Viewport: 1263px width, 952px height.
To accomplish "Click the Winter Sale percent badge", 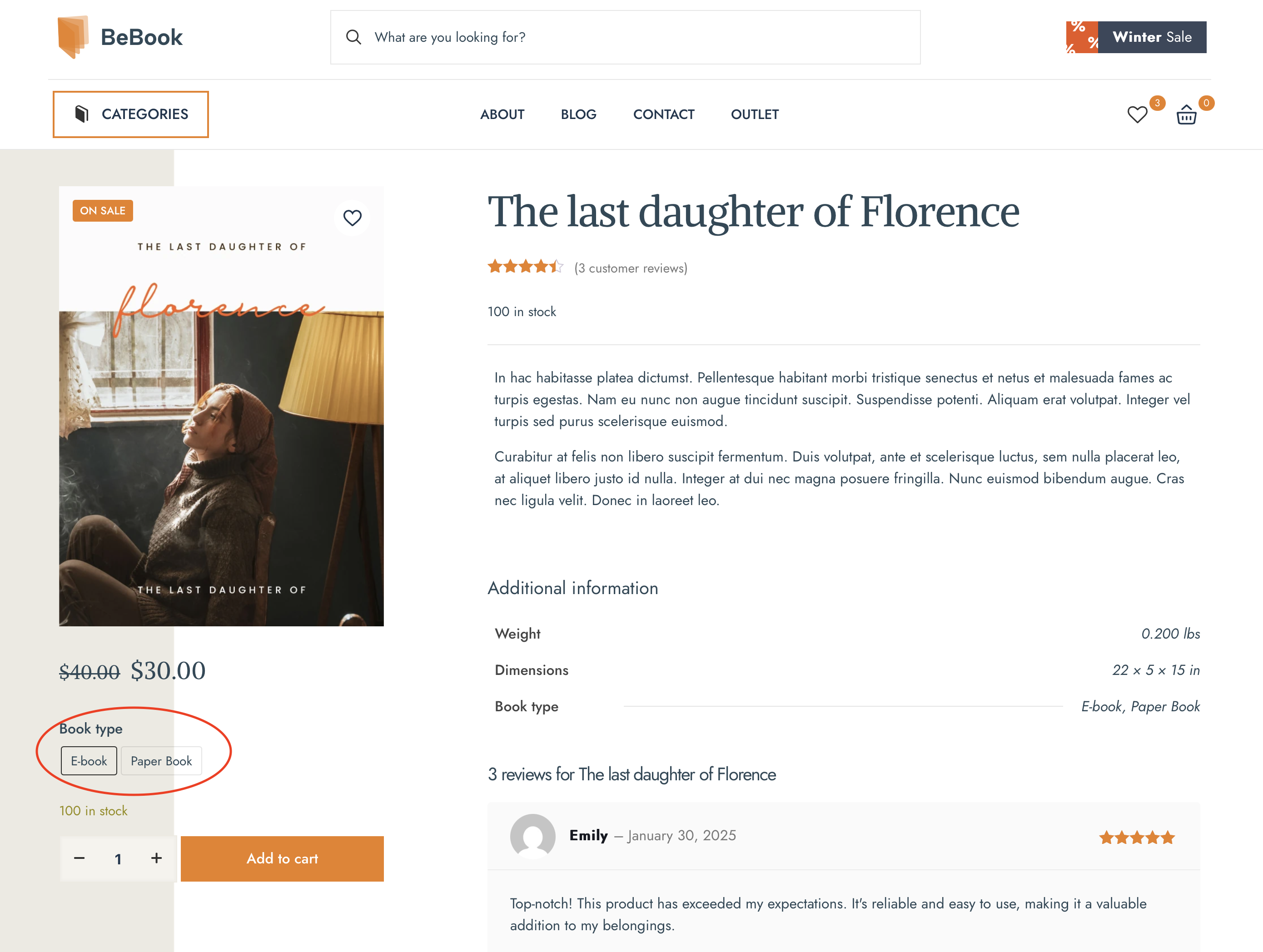I will pyautogui.click(x=1081, y=37).
